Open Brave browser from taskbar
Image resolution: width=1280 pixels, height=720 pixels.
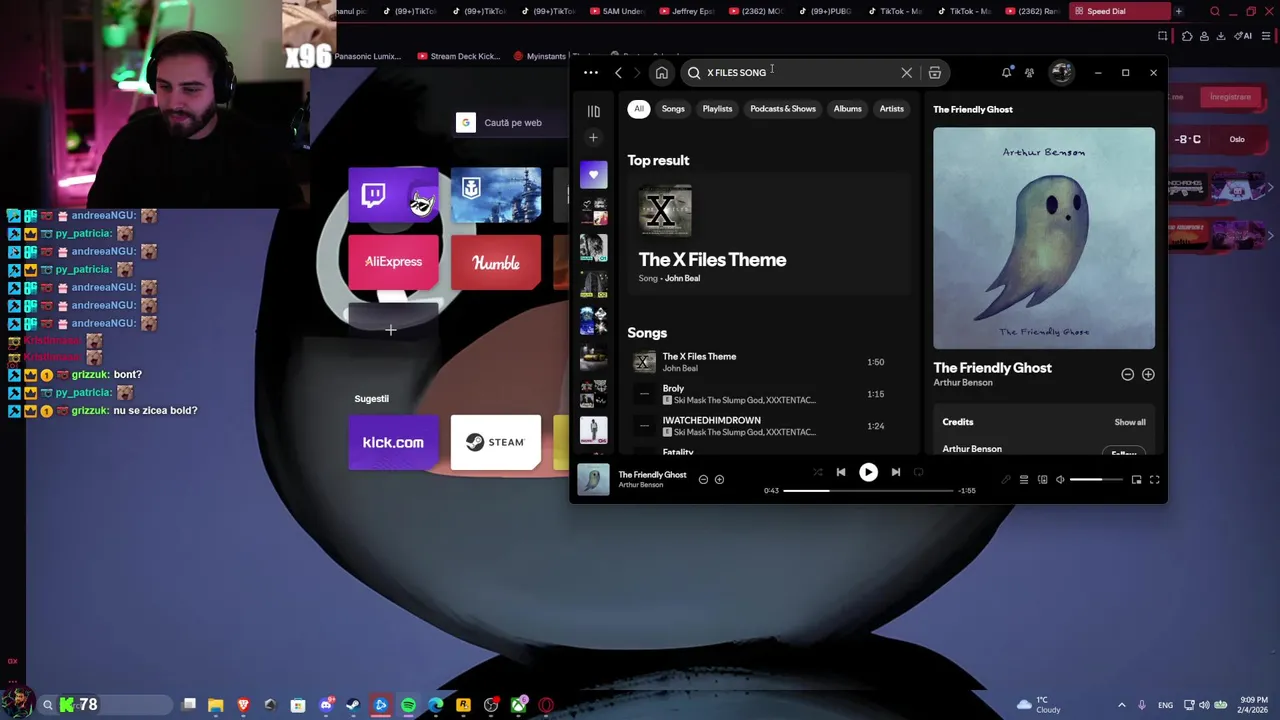(243, 705)
